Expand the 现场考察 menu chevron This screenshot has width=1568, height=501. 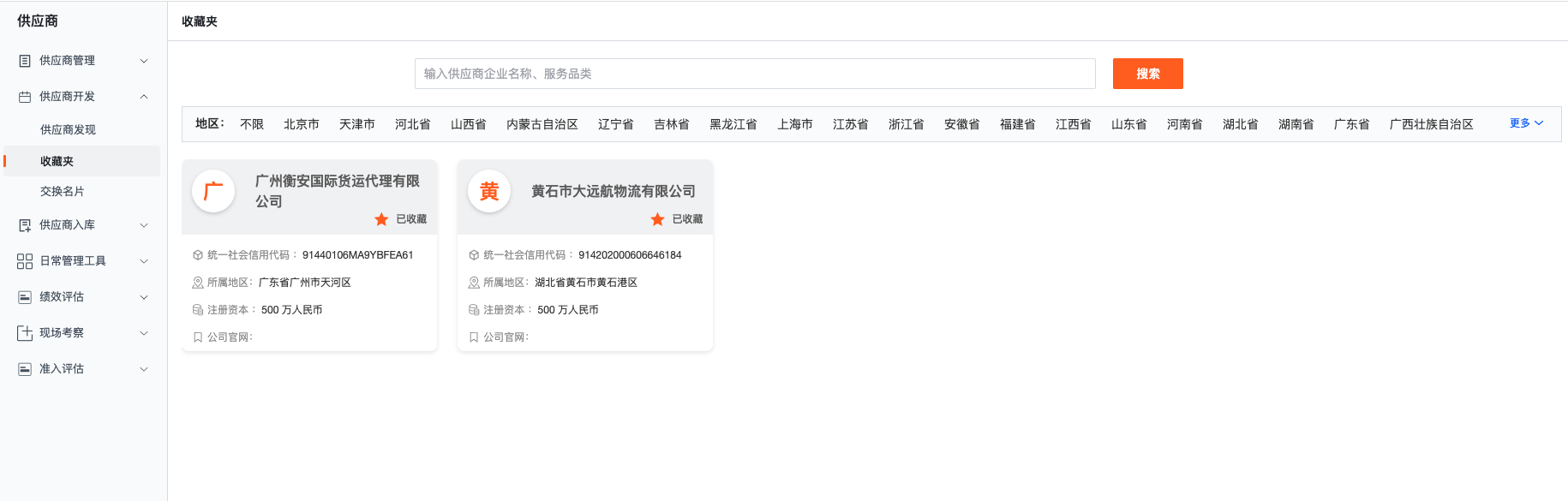pyautogui.click(x=144, y=333)
